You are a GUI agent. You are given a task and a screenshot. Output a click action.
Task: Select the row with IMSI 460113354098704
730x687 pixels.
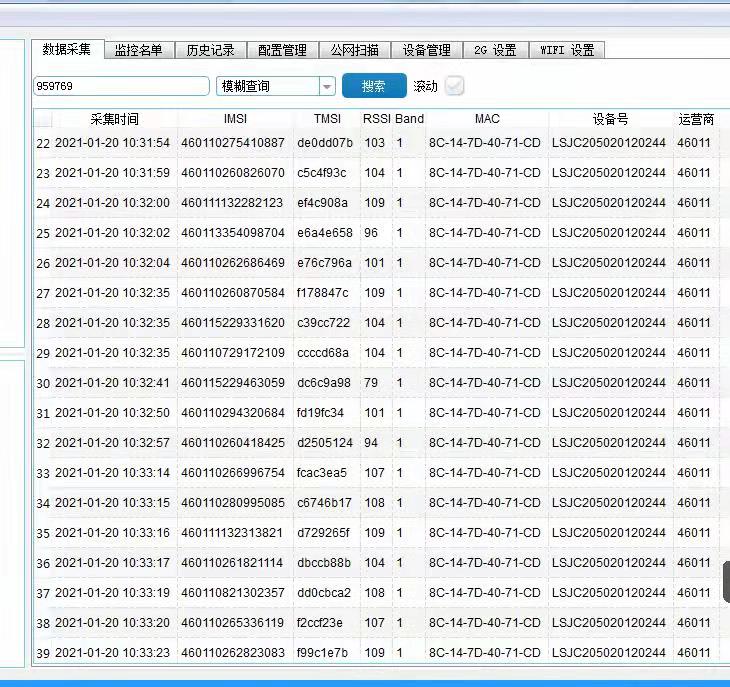coord(233,233)
